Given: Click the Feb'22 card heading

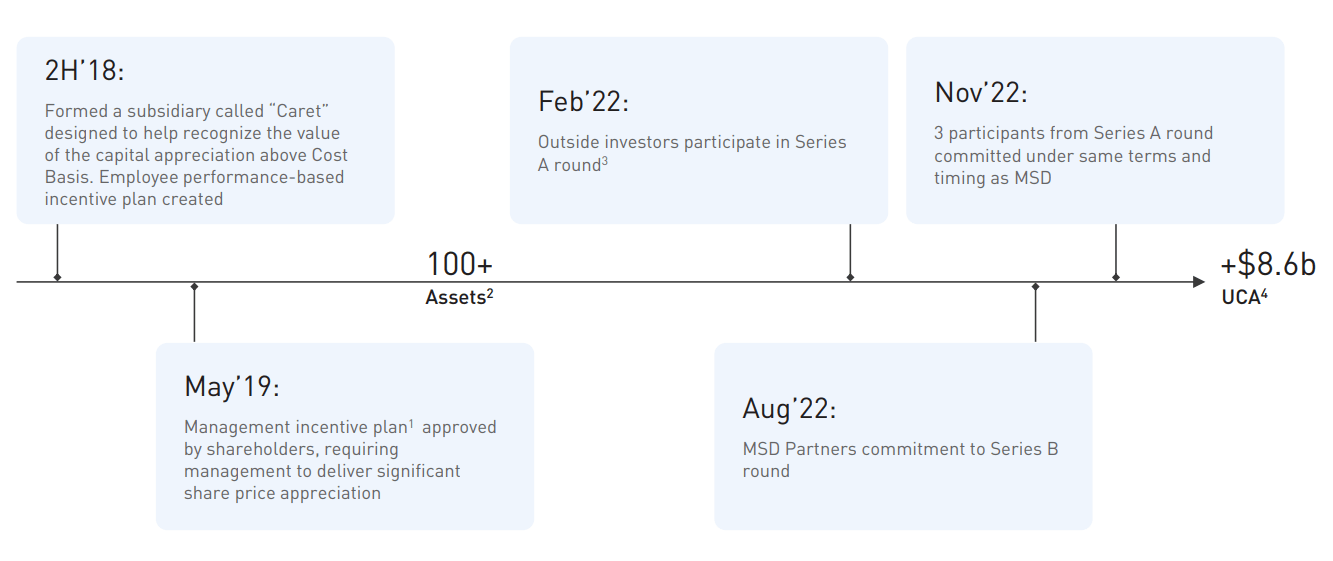Looking at the screenshot, I should (583, 102).
